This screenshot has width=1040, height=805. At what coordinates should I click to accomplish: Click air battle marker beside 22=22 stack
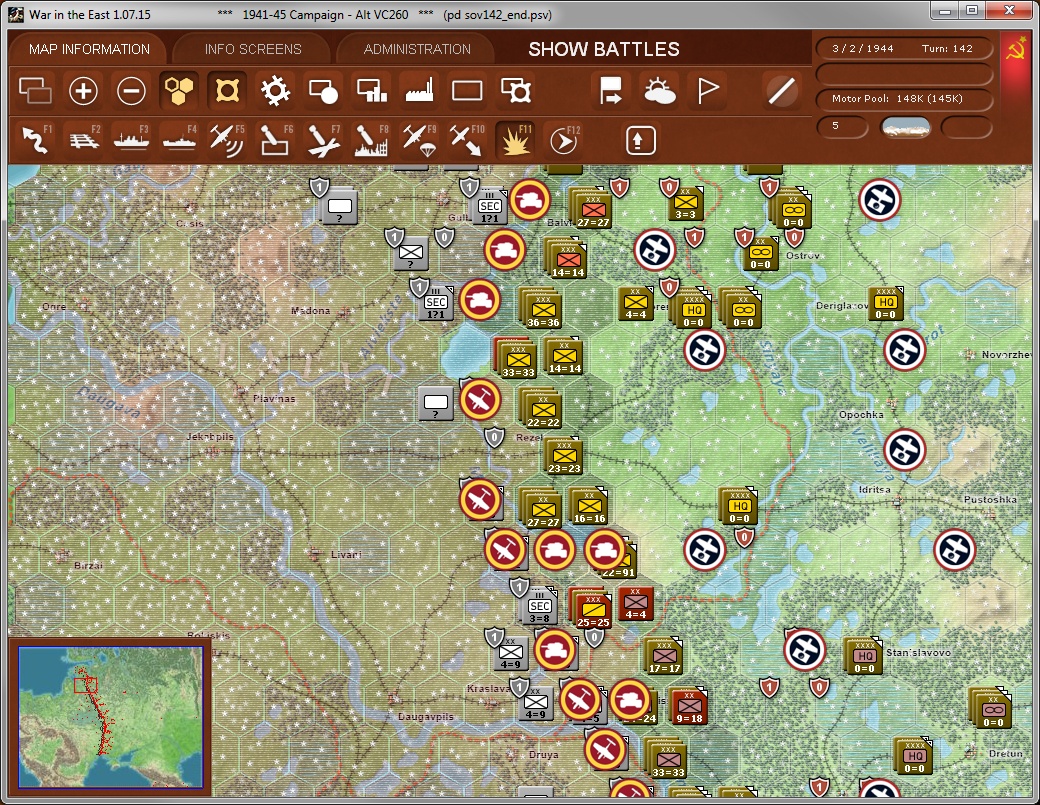(x=480, y=400)
